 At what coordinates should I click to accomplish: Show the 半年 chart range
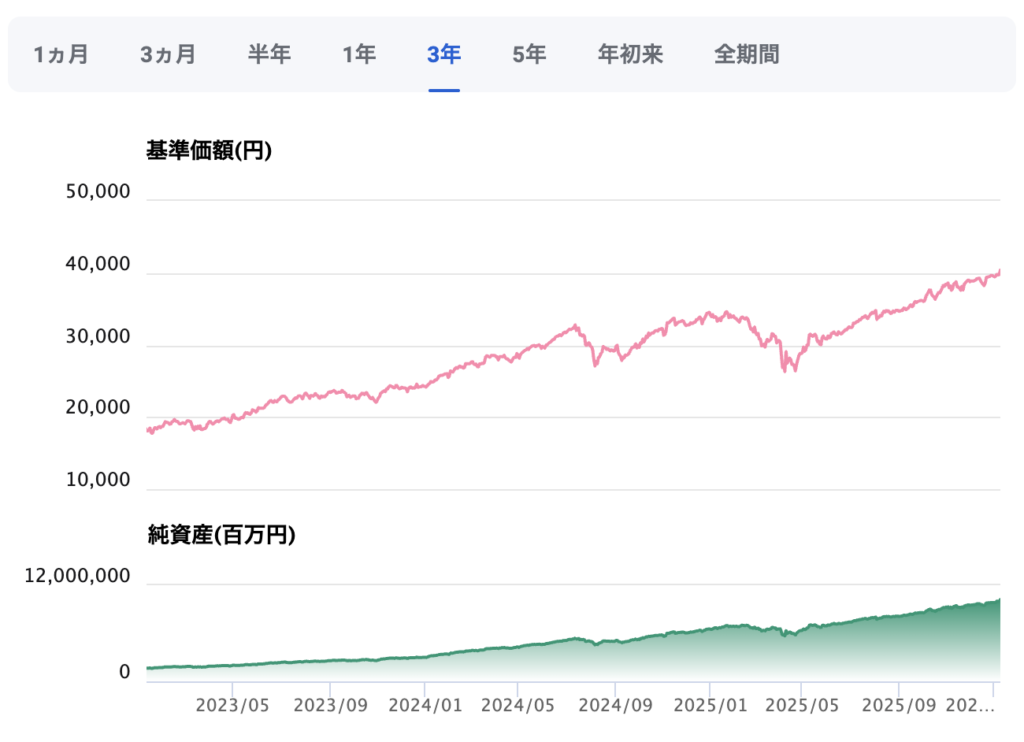point(269,54)
